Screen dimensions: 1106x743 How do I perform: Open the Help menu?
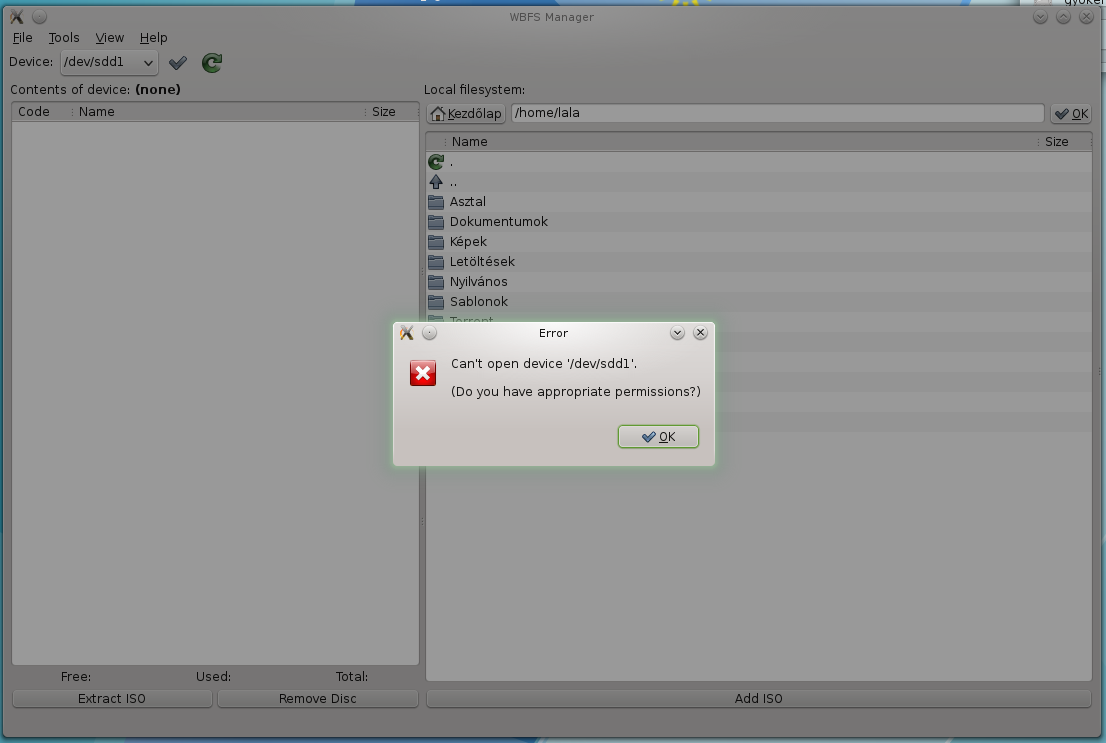tap(153, 38)
